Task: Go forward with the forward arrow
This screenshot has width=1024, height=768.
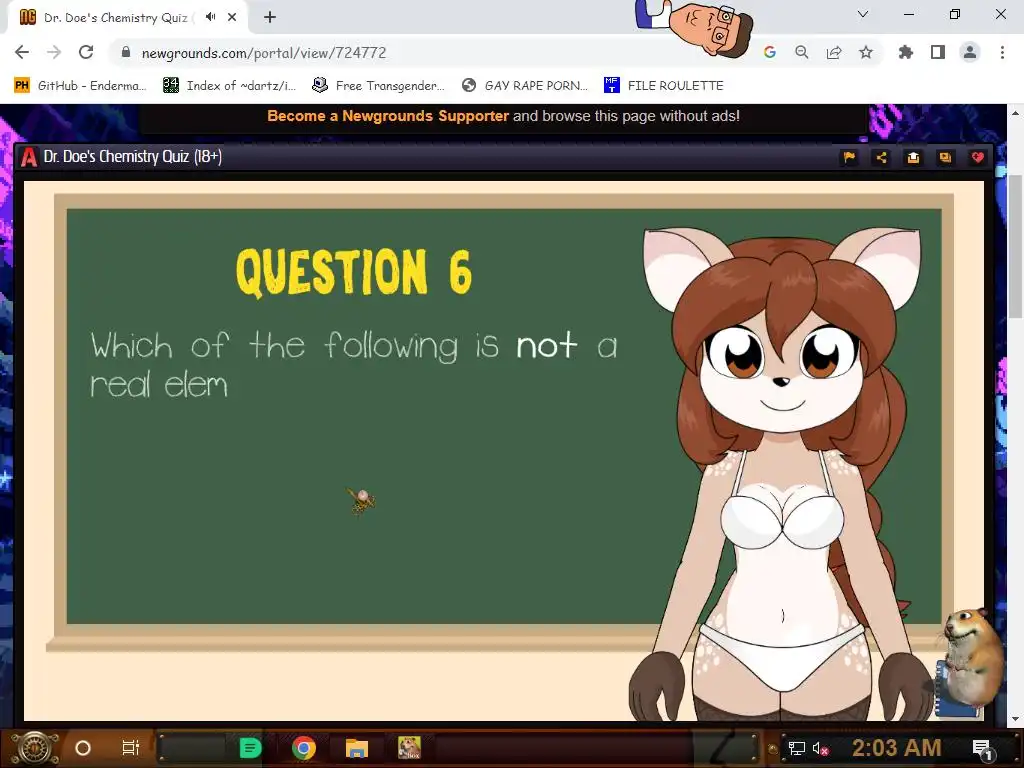Action: coord(54,52)
